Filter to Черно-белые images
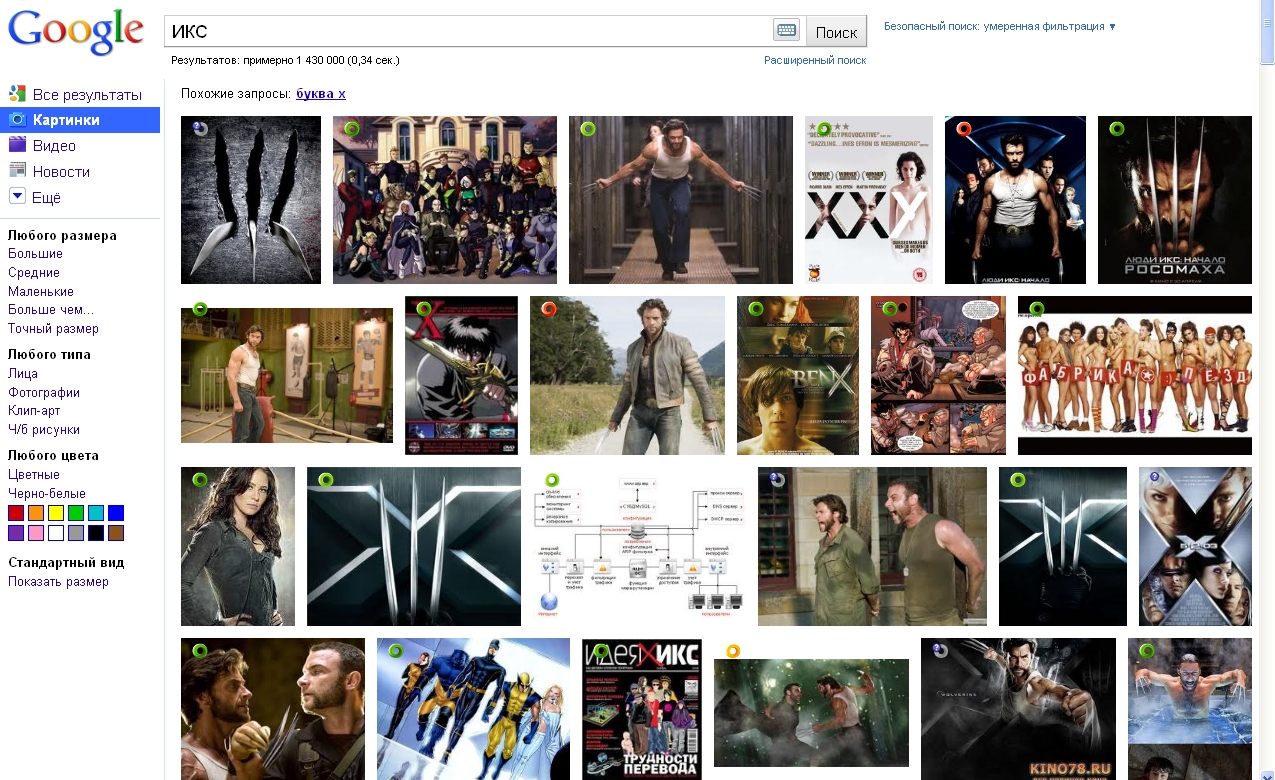The image size is (1275, 780). click(47, 493)
